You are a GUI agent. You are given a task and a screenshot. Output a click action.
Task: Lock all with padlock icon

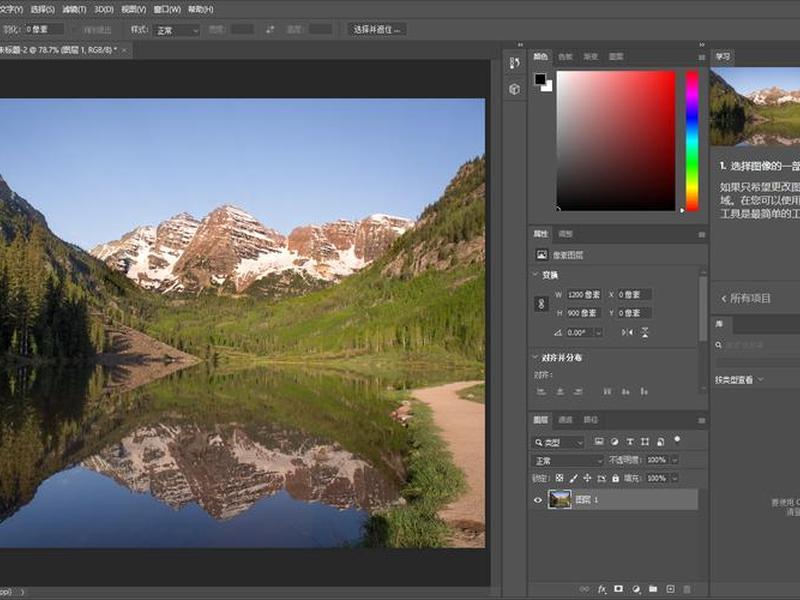(x=615, y=478)
